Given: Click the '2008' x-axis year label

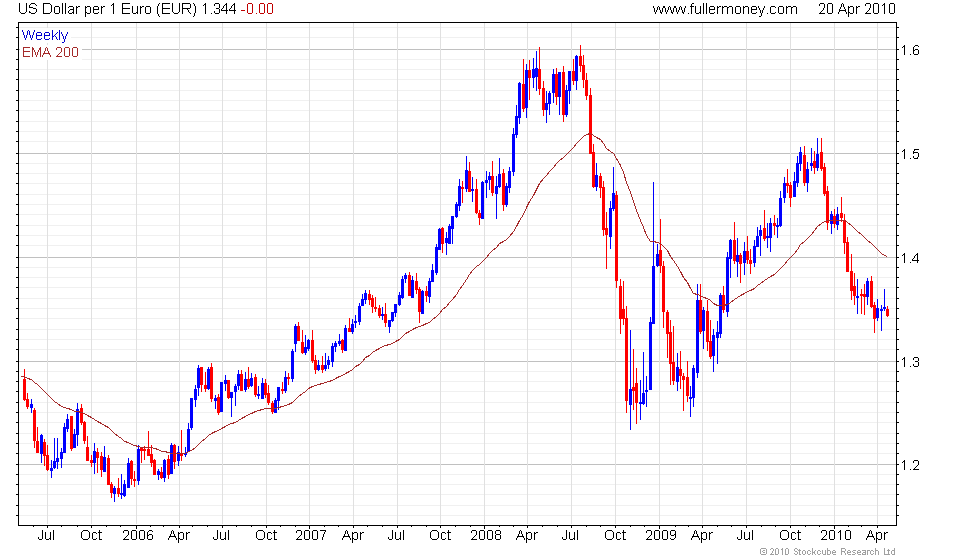Looking at the screenshot, I should 486,536.
